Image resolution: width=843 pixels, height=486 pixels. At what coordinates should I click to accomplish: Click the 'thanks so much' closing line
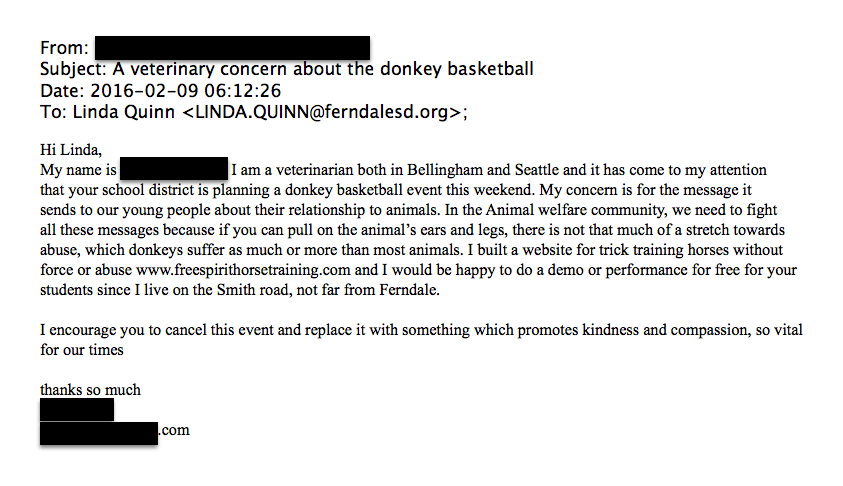point(90,390)
